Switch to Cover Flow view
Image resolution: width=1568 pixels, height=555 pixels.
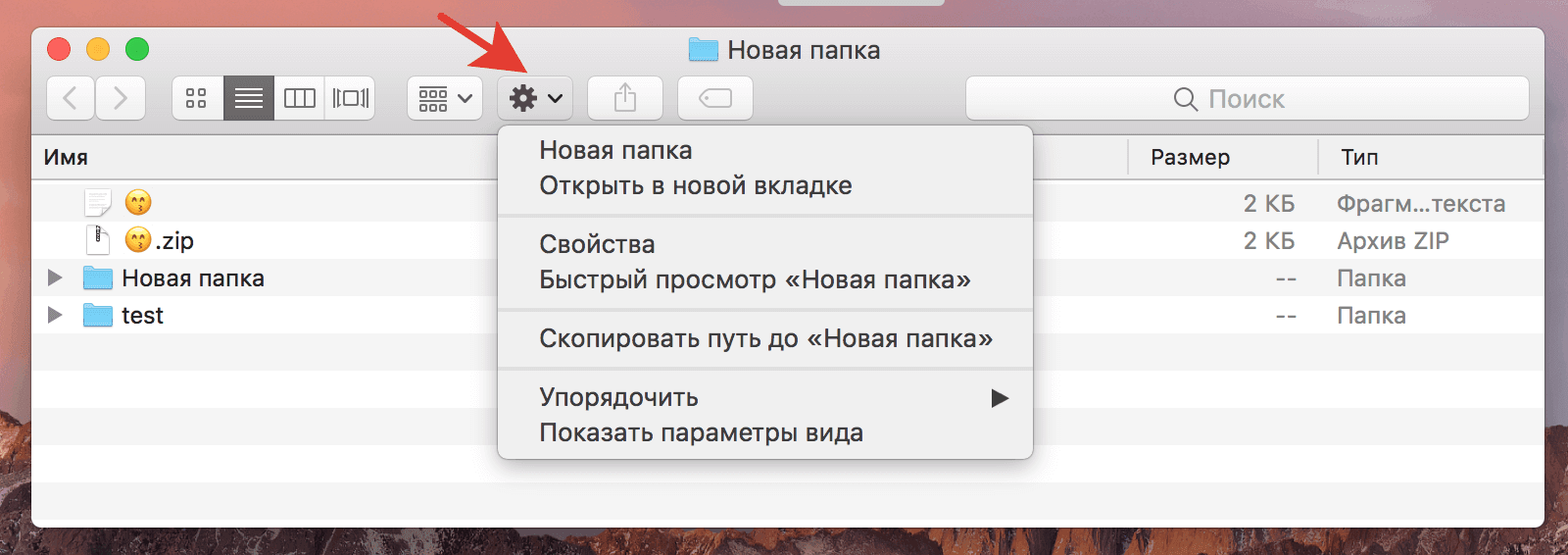coord(350,98)
